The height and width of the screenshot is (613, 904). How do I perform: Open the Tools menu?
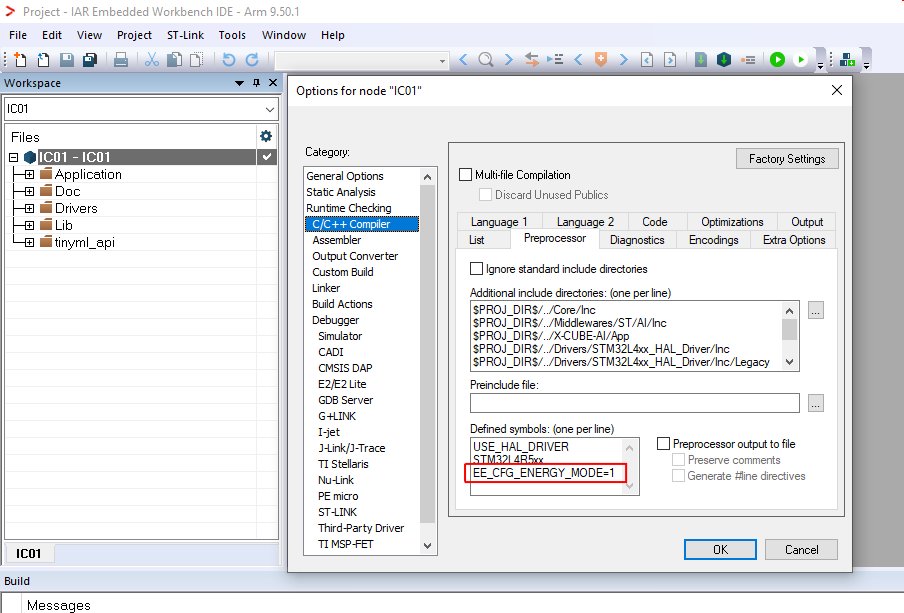coord(232,35)
